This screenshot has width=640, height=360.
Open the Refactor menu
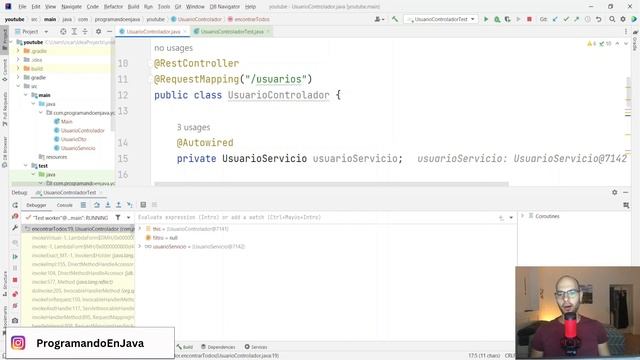[113, 7]
